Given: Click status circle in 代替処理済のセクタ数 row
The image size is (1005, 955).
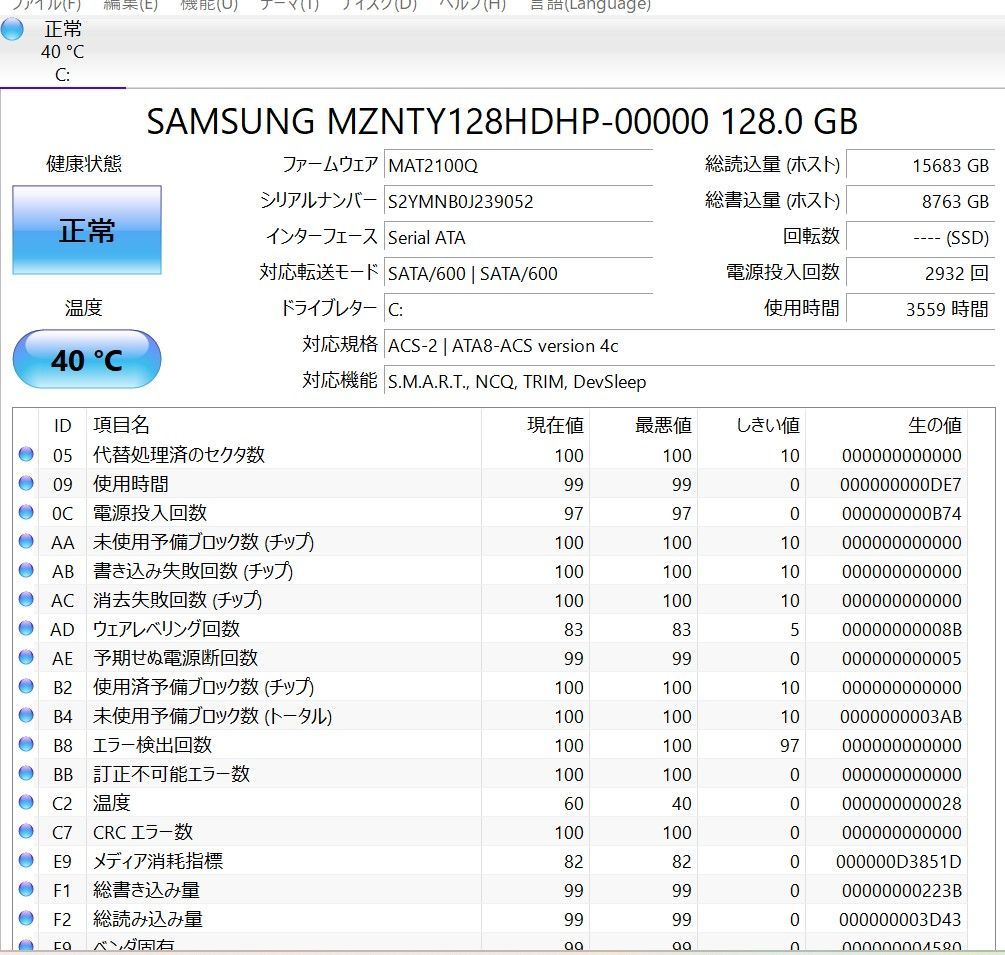Looking at the screenshot, I should [26, 455].
